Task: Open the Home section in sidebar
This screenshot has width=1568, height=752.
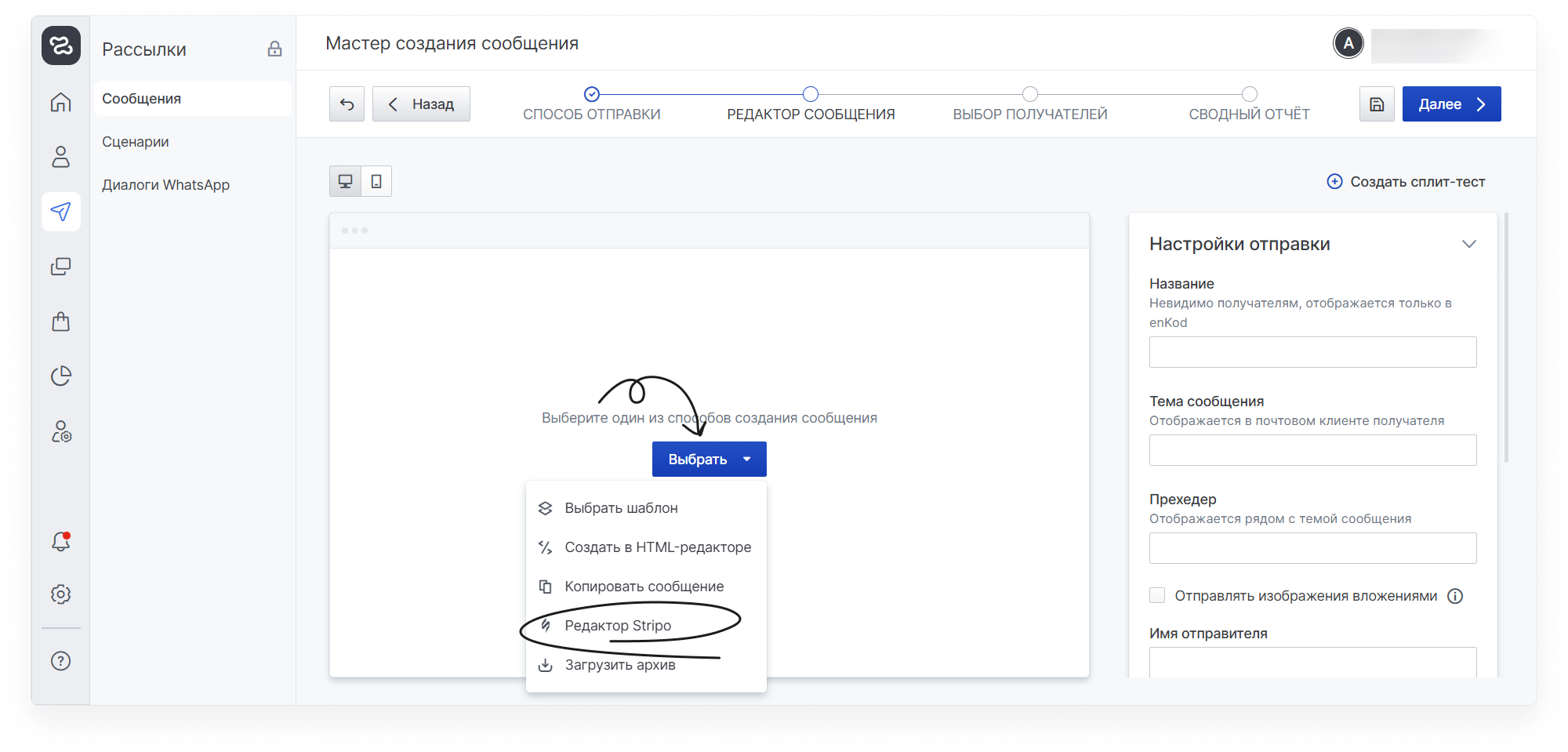Action: click(x=61, y=103)
